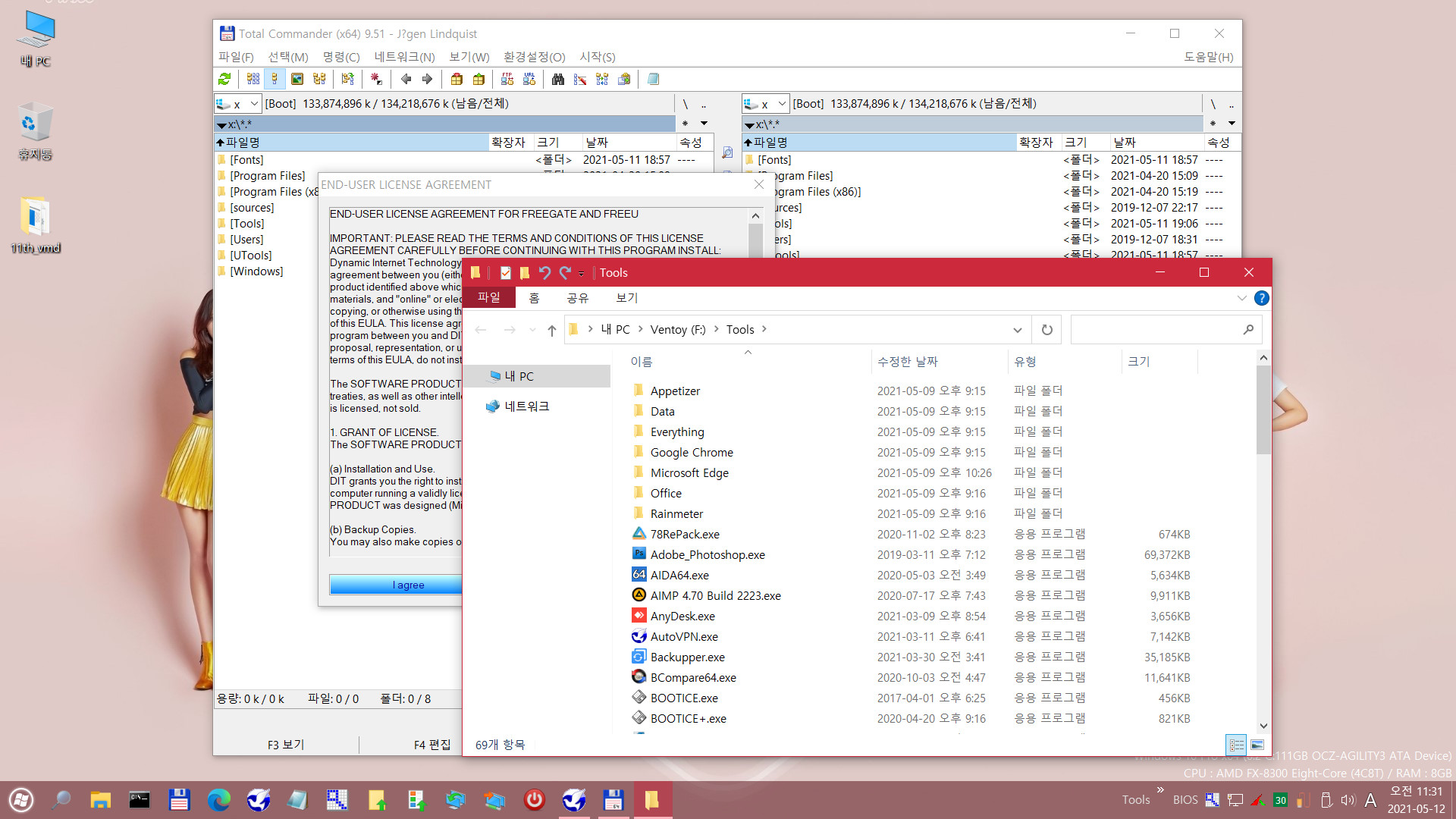Screen dimensions: 1456x819
Task: Click the license agreement scroll up arrow
Action: [x=755, y=216]
